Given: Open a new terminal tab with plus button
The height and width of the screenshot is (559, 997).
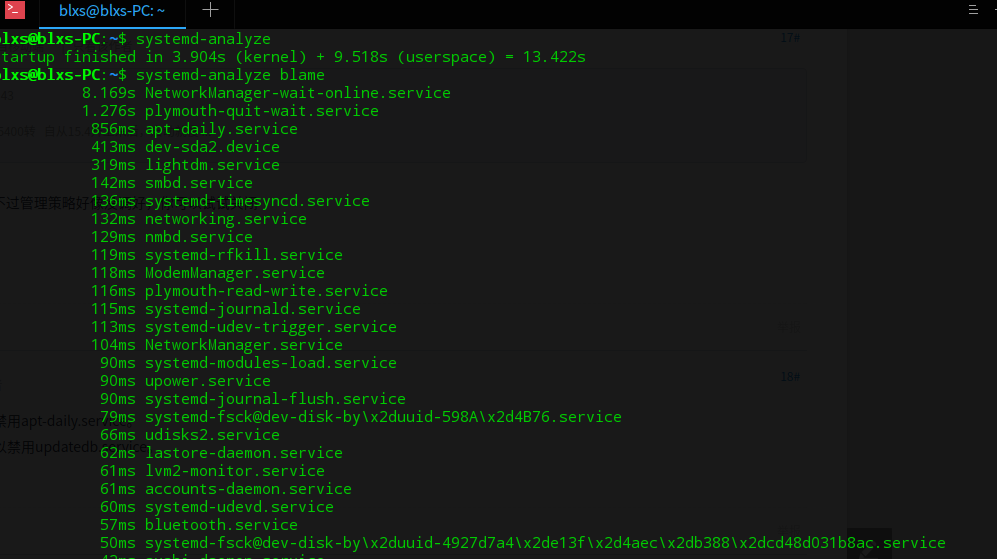Looking at the screenshot, I should point(210,10).
